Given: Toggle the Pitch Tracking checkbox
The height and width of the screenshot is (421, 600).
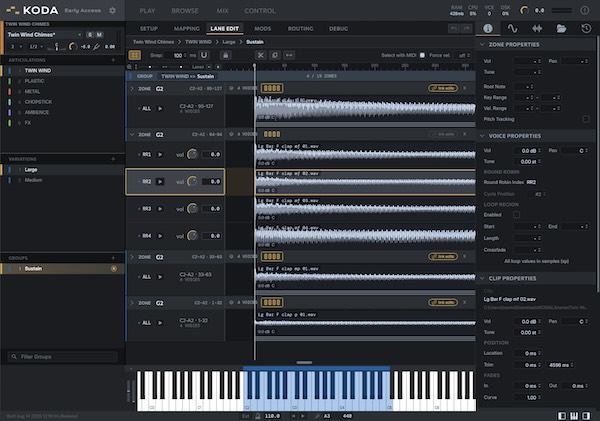Looking at the screenshot, I should 586,119.
